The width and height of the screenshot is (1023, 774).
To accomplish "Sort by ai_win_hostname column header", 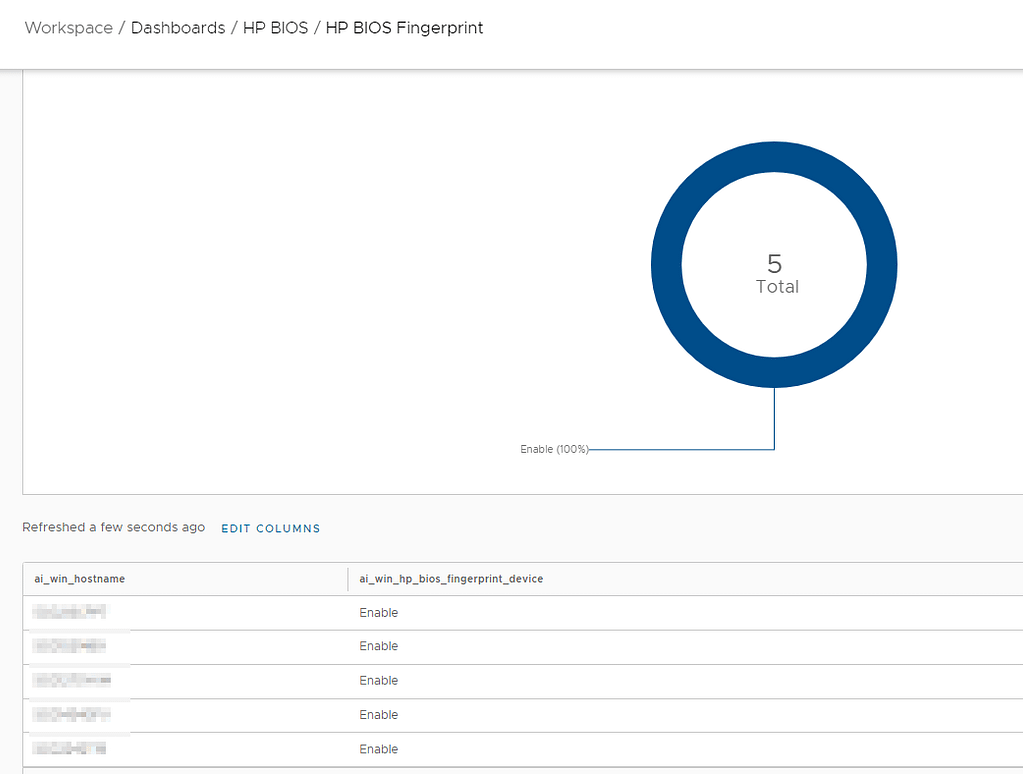I will [80, 579].
